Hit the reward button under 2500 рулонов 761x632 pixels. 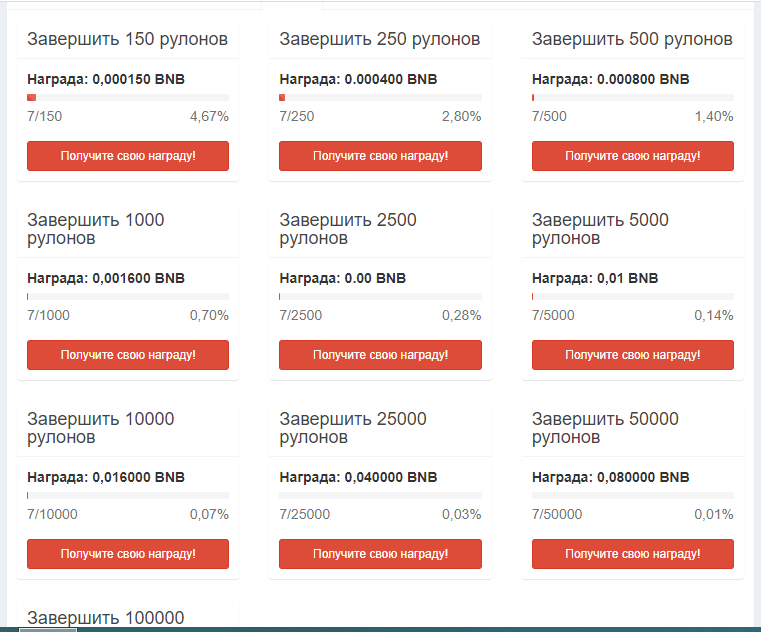pyautogui.click(x=380, y=355)
